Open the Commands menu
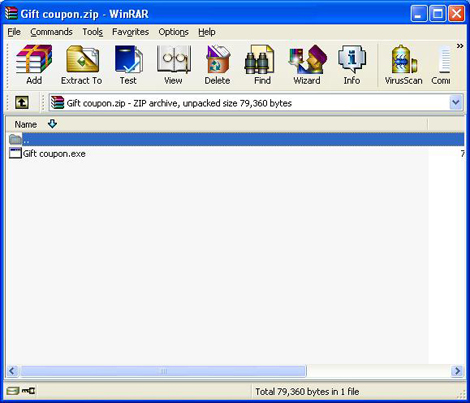 coord(51,32)
